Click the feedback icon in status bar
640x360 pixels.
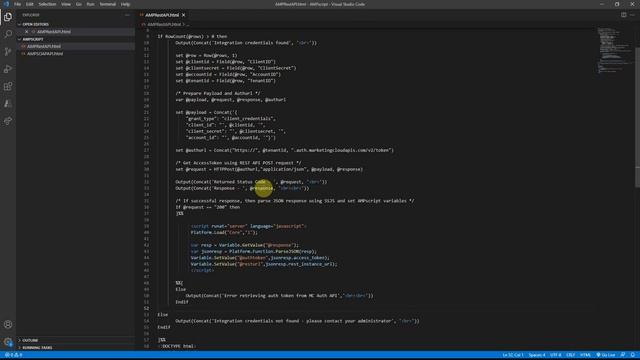623,355
